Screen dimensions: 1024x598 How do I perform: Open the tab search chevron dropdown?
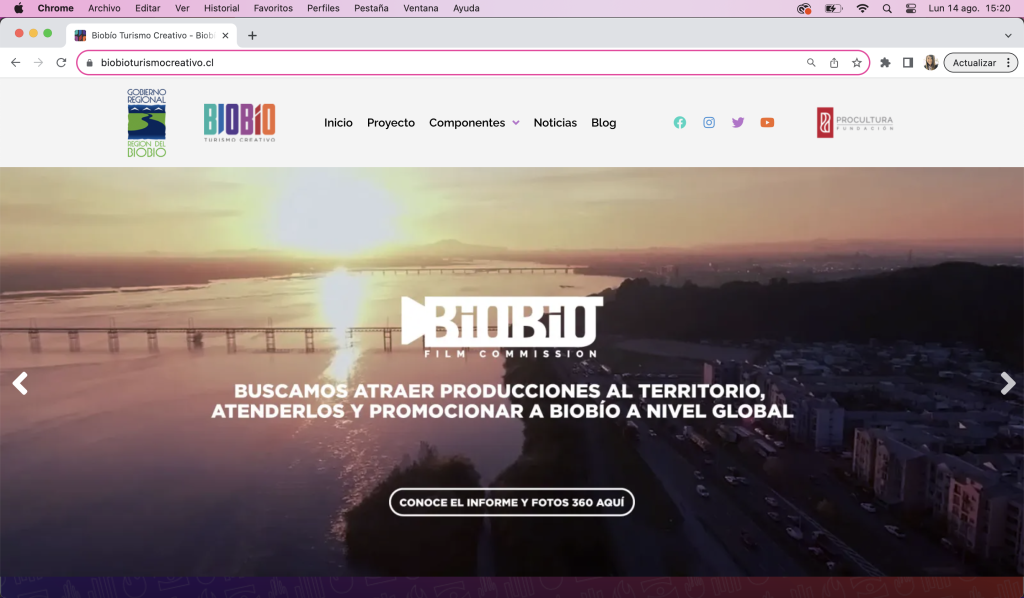click(1008, 35)
